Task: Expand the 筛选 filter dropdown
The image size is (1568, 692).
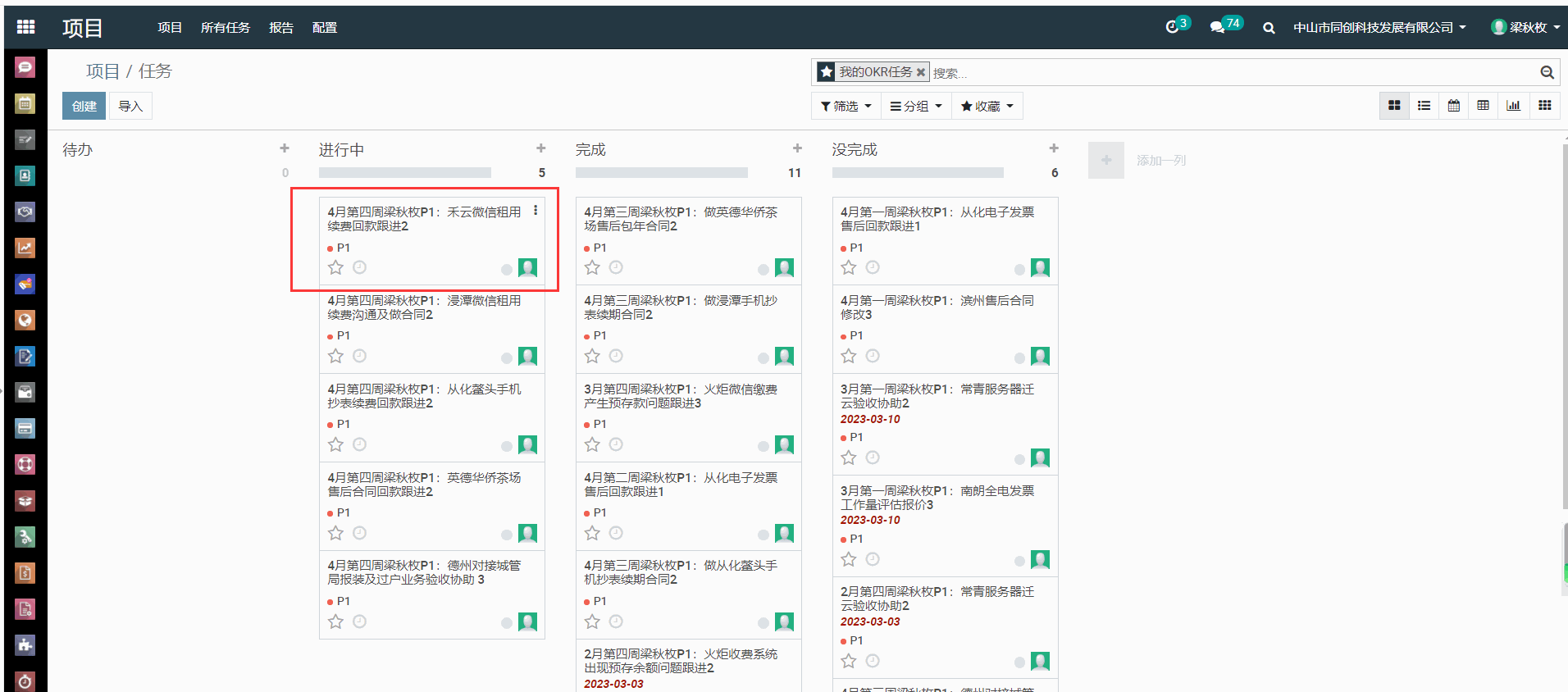Action: [846, 107]
